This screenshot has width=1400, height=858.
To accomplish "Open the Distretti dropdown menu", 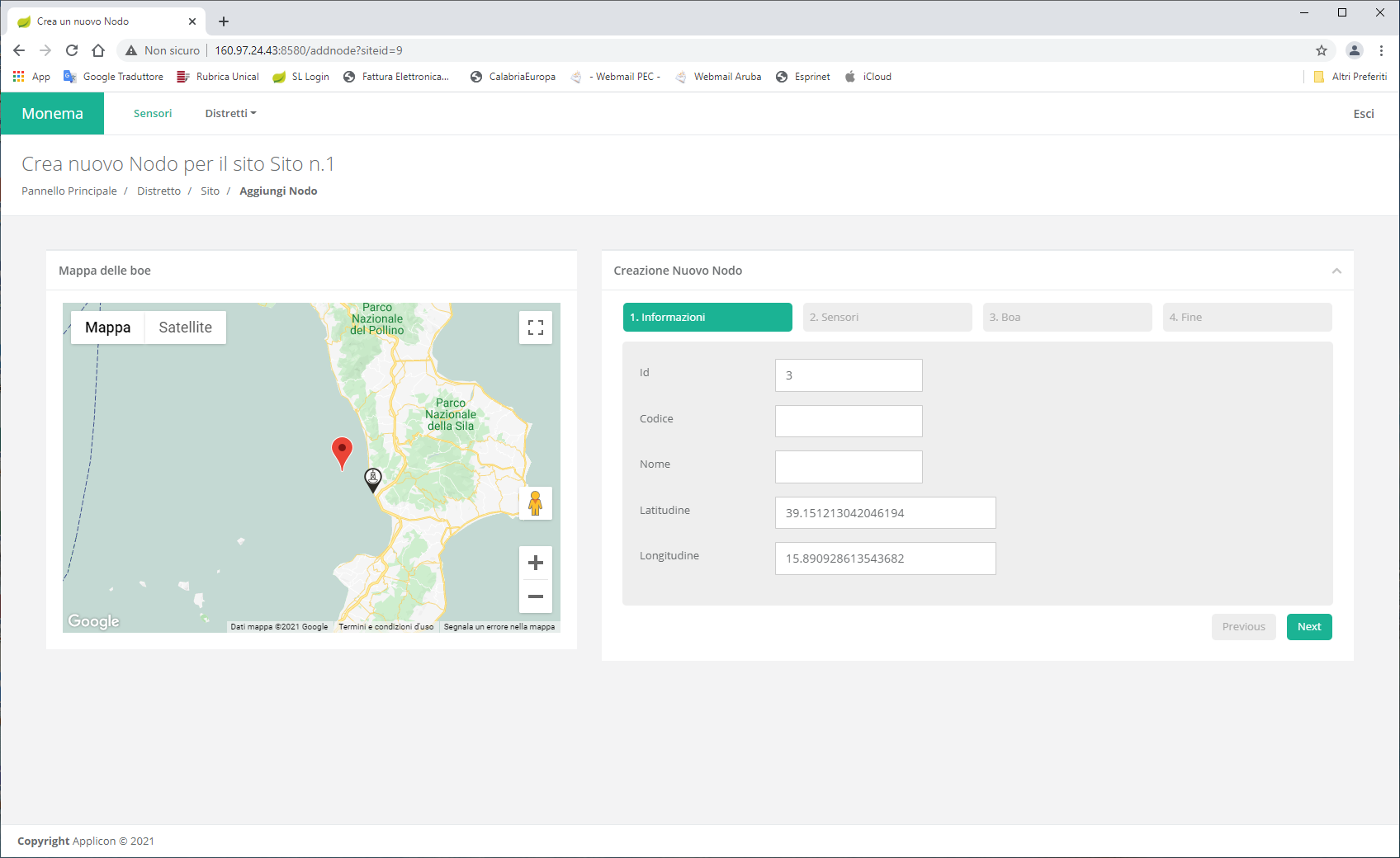I will pos(230,113).
